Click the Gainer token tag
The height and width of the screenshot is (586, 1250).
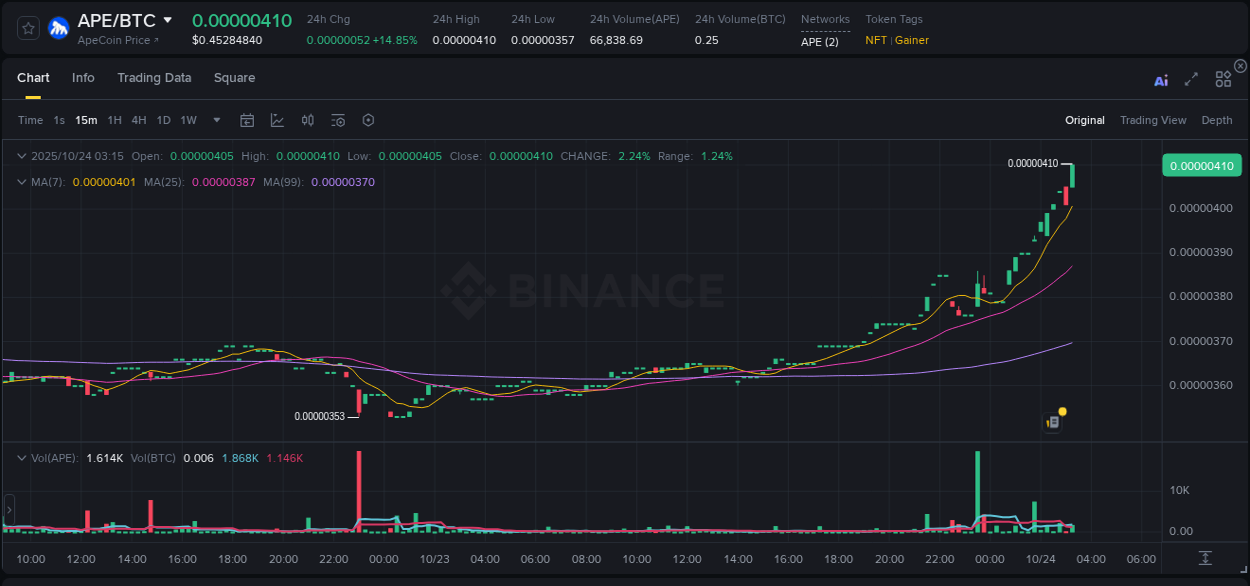coord(911,40)
